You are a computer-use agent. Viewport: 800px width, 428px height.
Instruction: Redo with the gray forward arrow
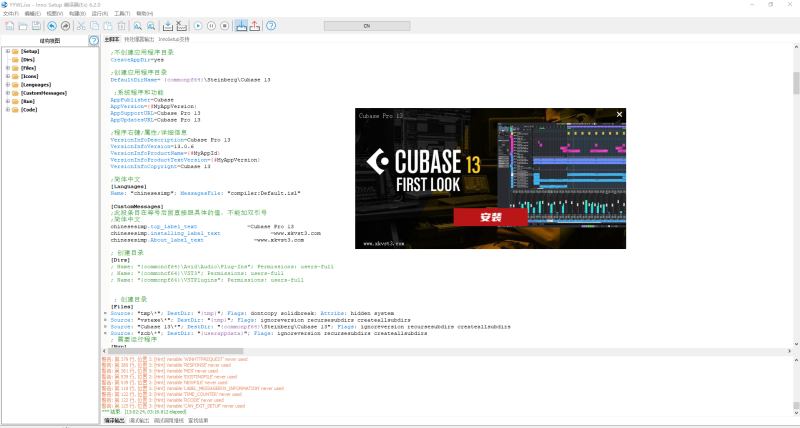click(65, 26)
